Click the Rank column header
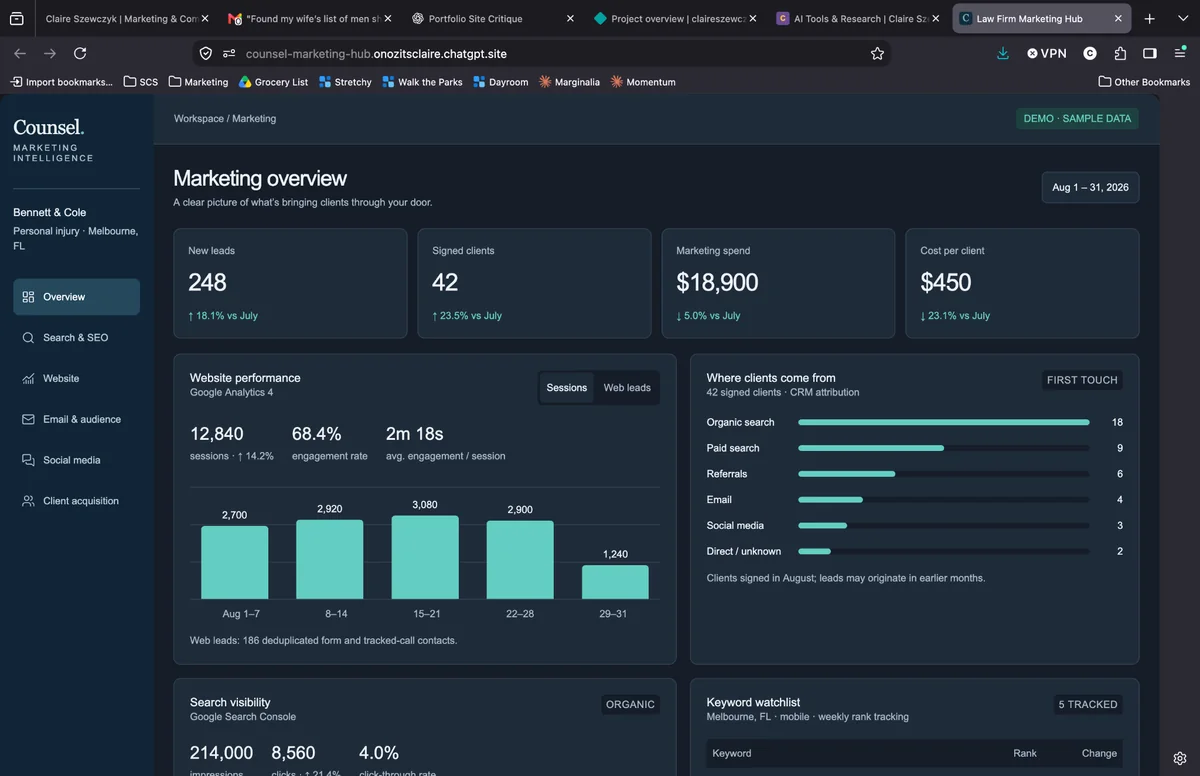 click(1025, 753)
